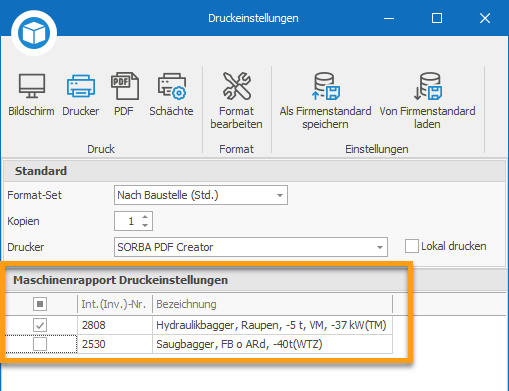Click 'SORBA PDF Creator' printer field text
509x391 pixels.
[165, 247]
